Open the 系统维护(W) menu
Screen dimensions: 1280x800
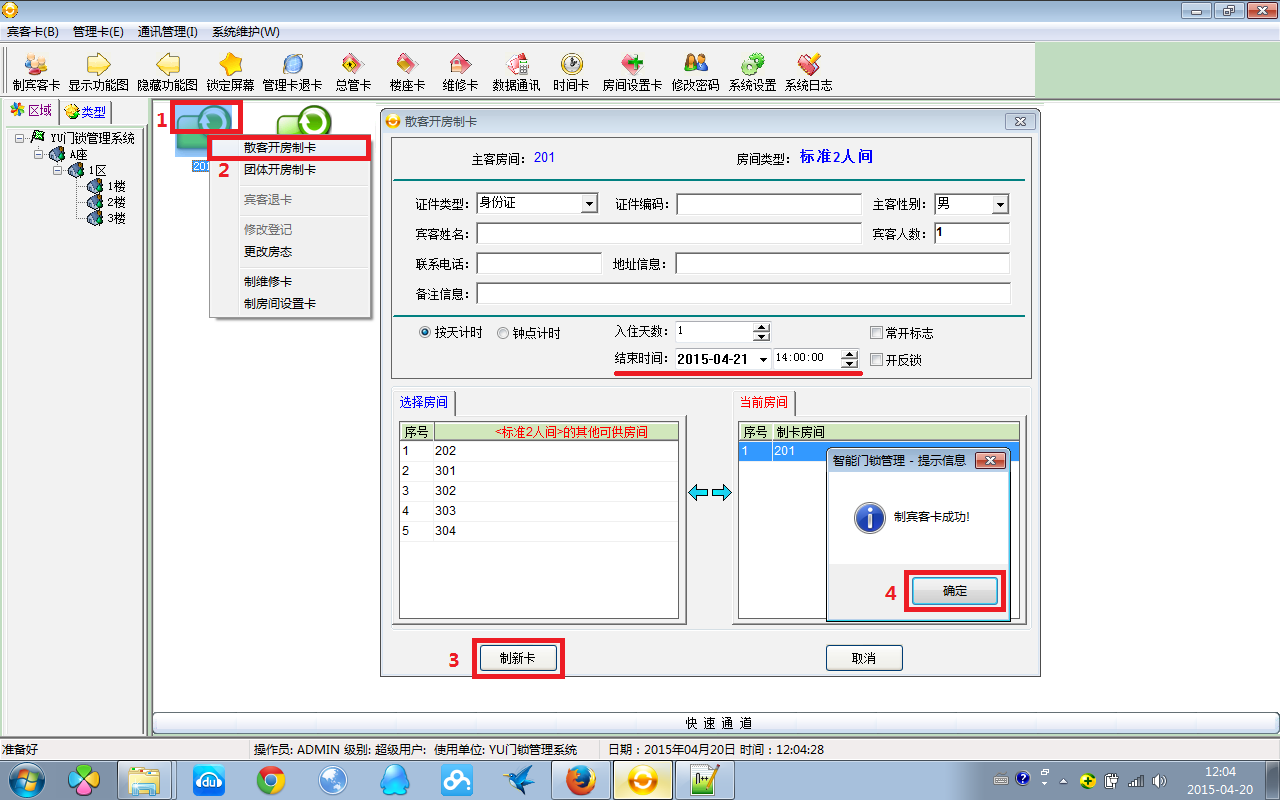tap(245, 32)
